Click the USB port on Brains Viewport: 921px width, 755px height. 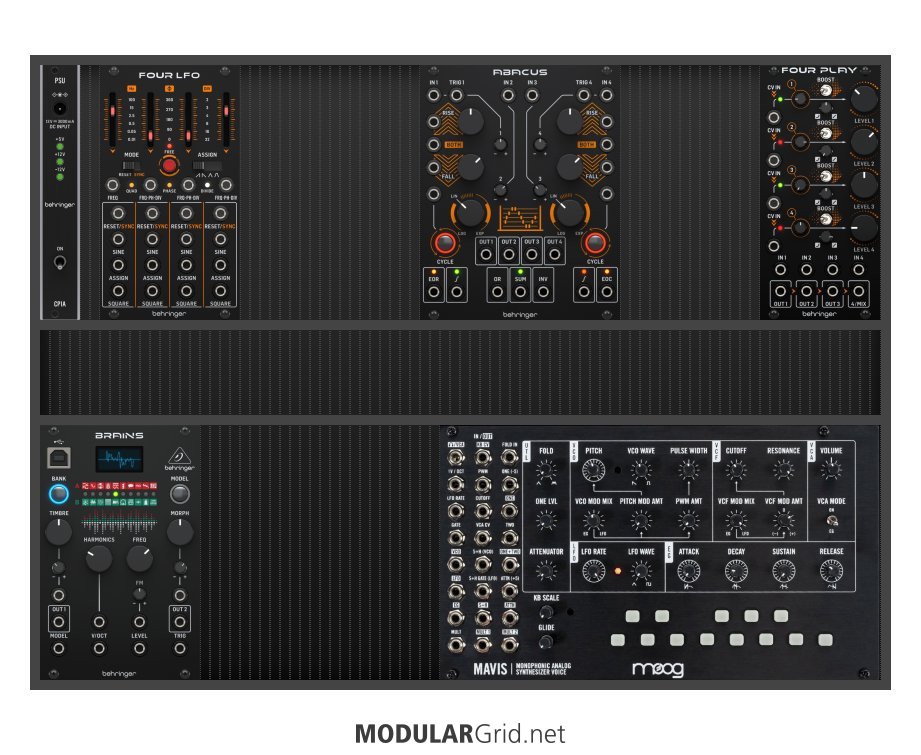coord(59,458)
